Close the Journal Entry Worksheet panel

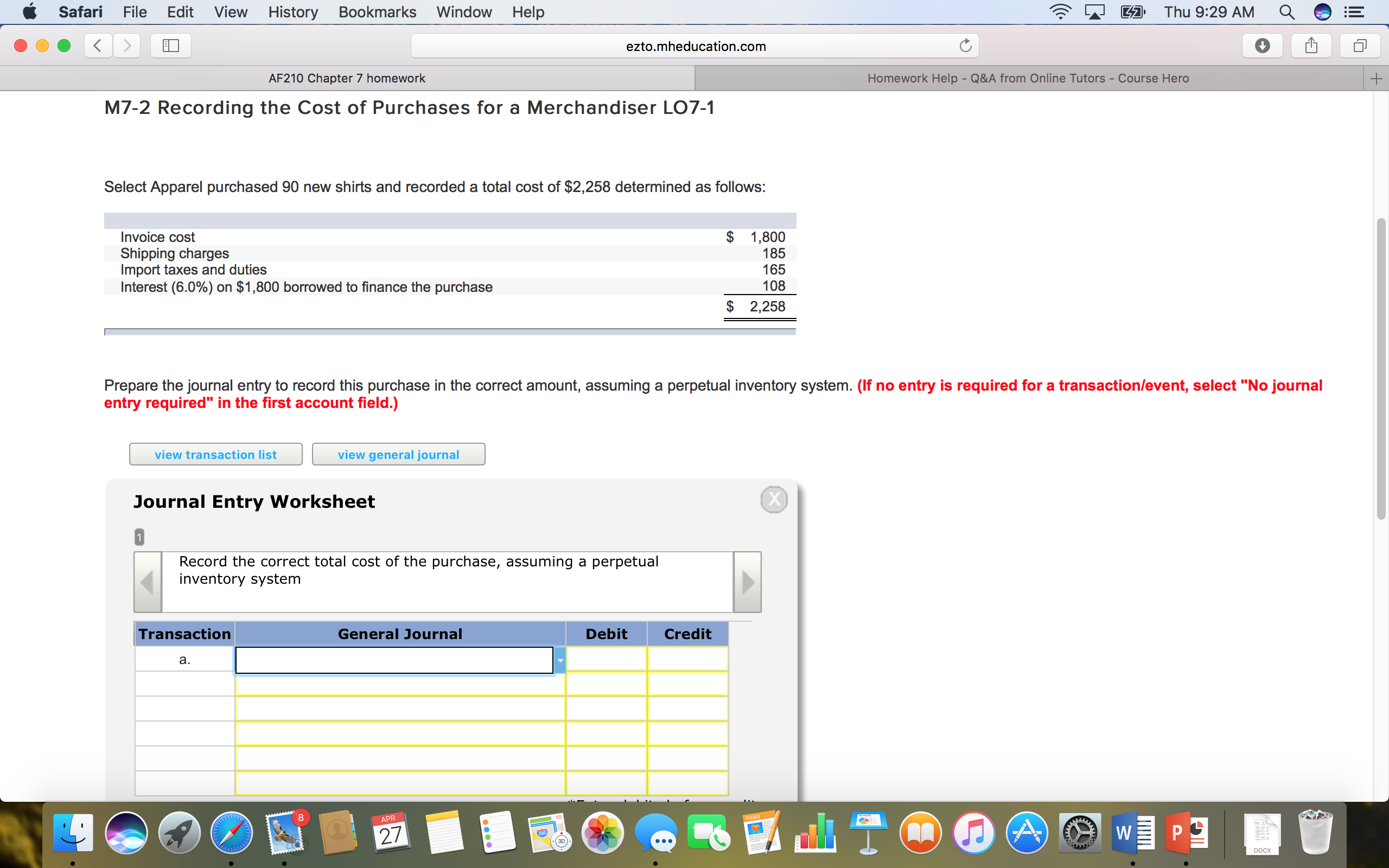click(773, 500)
